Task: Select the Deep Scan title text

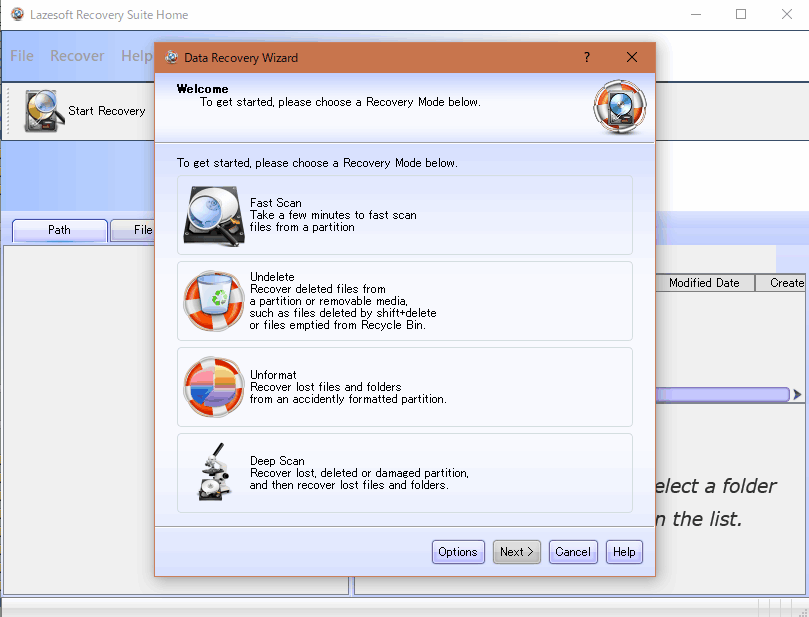Action: [x=277, y=461]
